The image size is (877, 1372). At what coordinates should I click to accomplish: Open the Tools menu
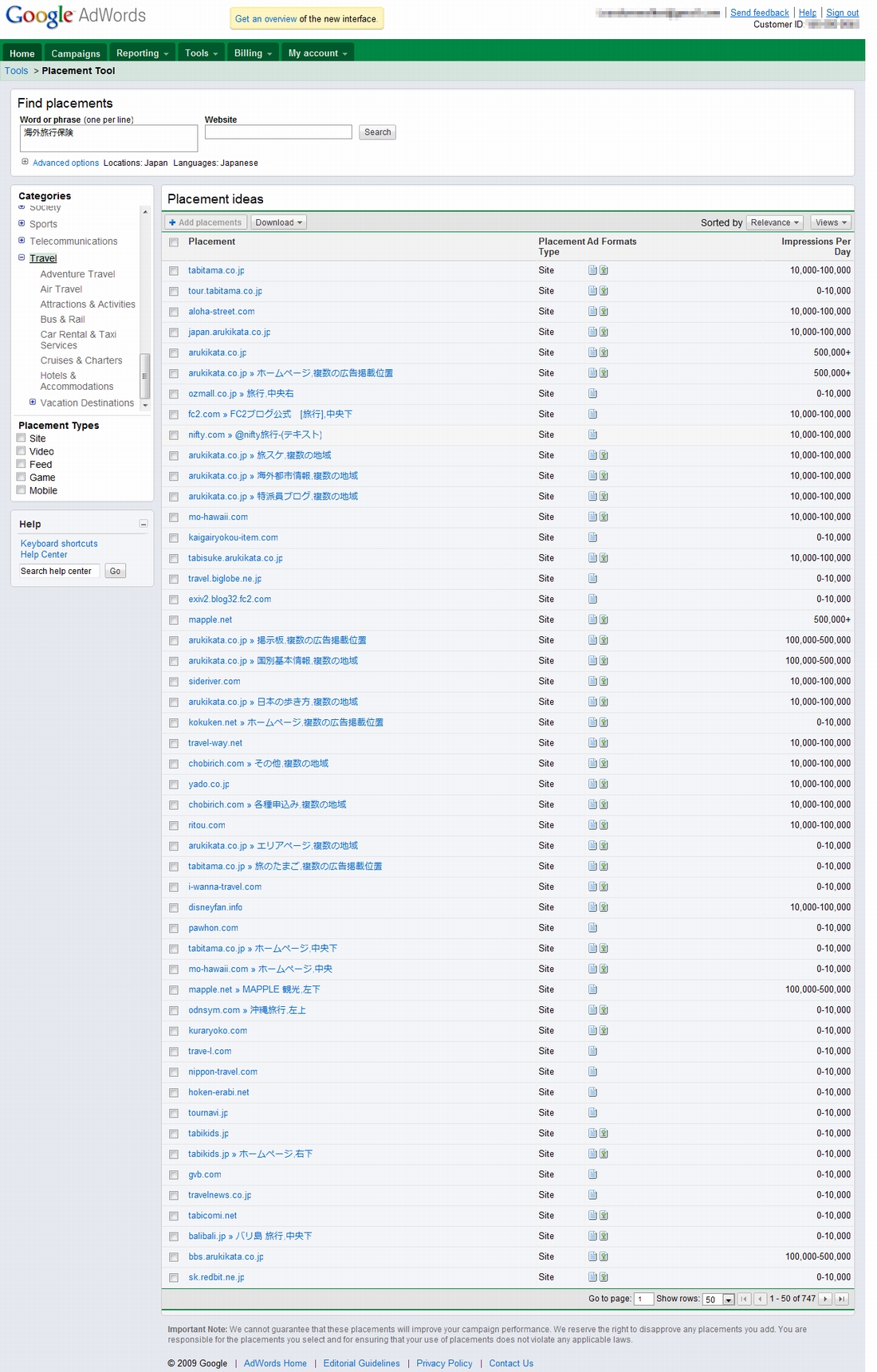pos(201,53)
